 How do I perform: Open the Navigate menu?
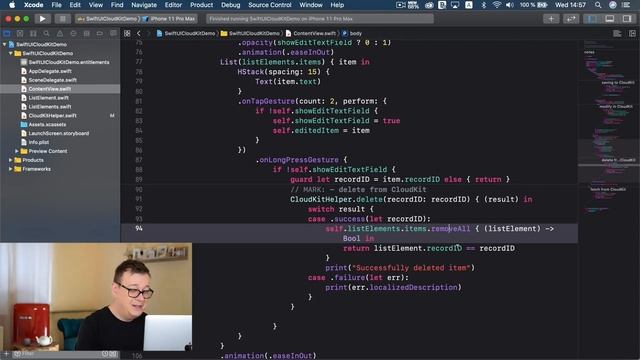144,5
